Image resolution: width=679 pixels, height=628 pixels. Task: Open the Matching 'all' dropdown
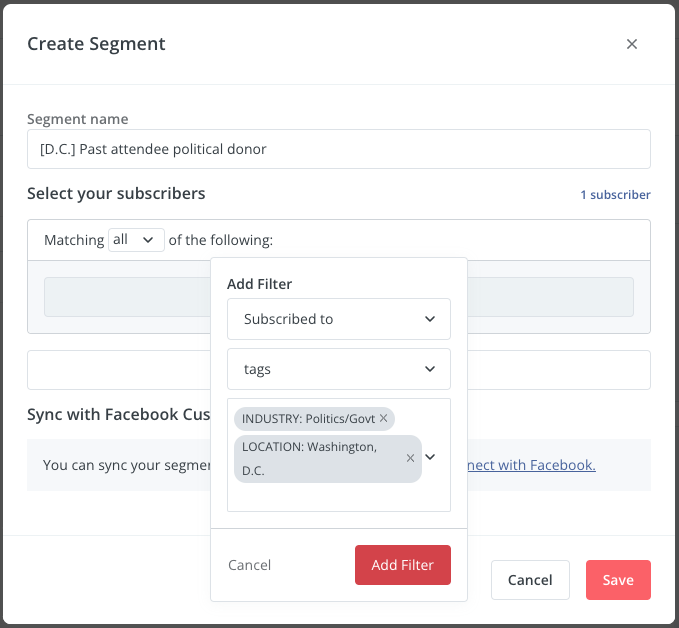pyautogui.click(x=136, y=240)
